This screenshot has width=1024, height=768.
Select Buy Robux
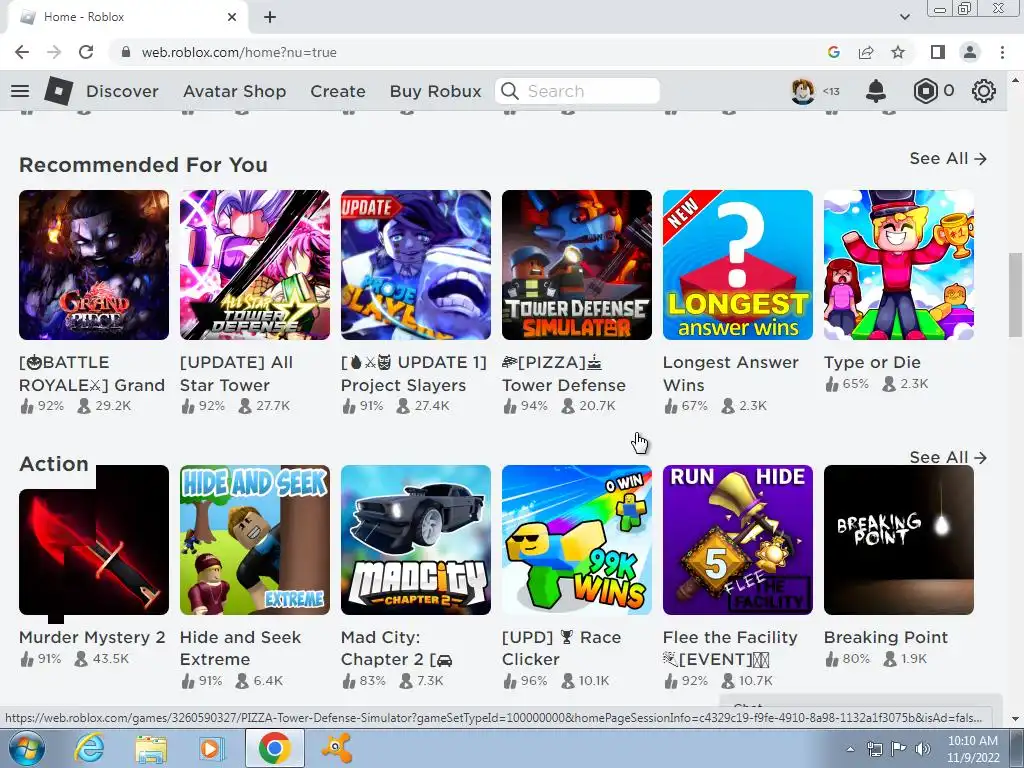tap(436, 91)
